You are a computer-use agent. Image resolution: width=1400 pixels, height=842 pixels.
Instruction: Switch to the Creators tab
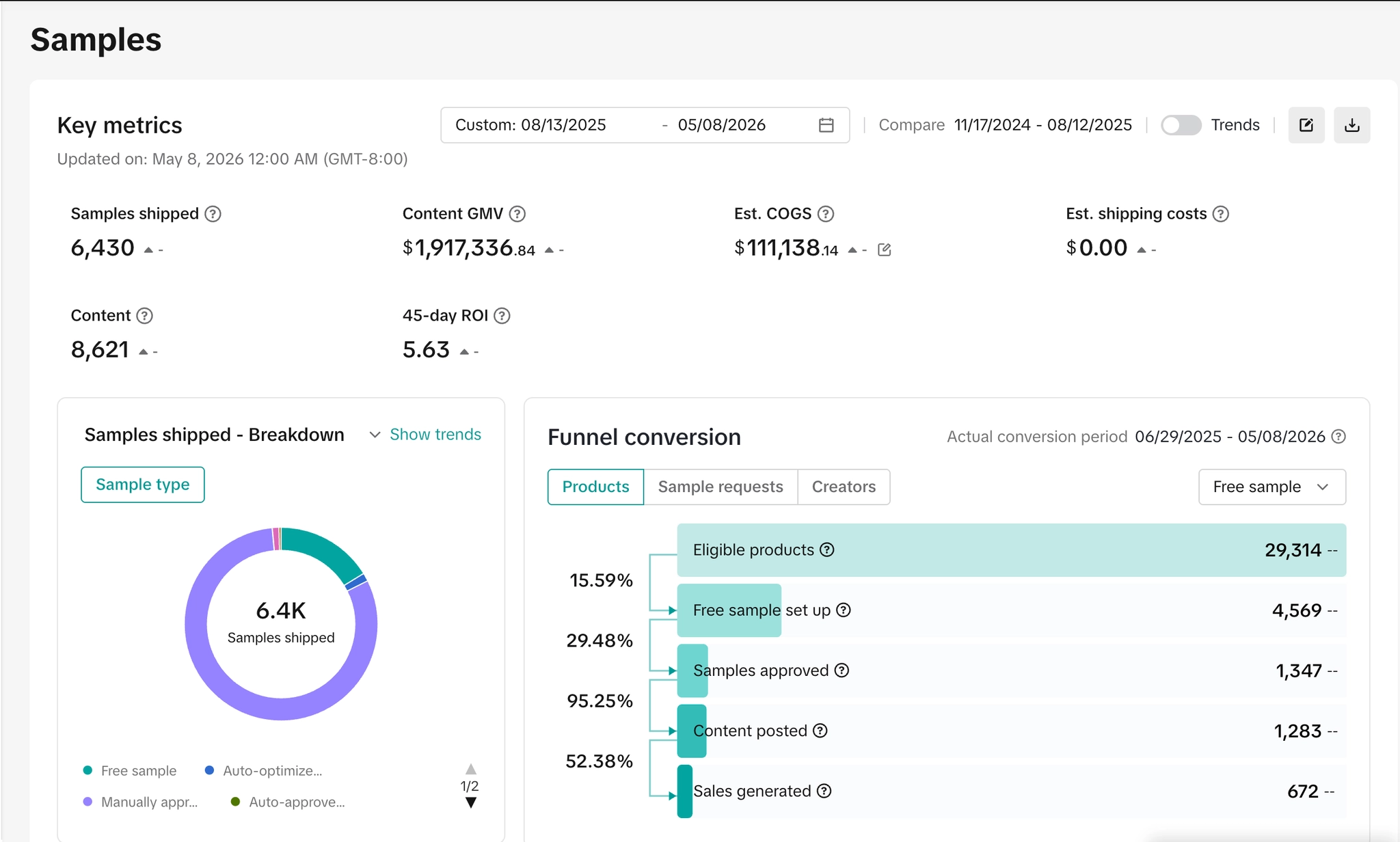point(844,487)
